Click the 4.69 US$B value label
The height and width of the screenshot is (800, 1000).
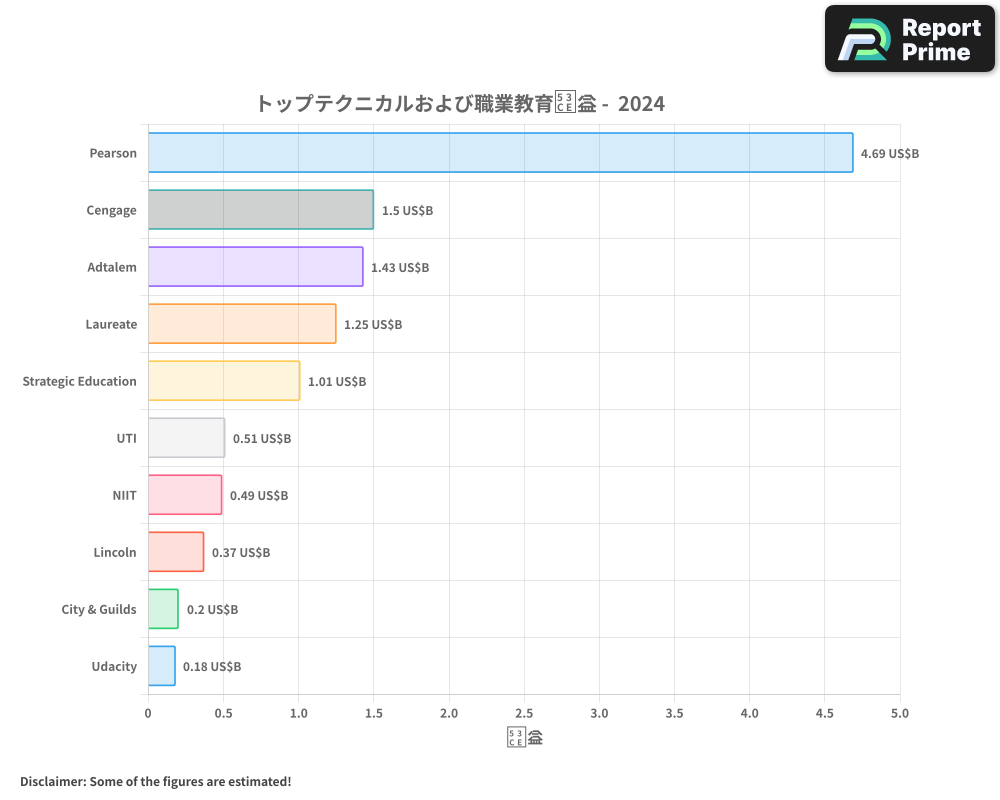(889, 154)
